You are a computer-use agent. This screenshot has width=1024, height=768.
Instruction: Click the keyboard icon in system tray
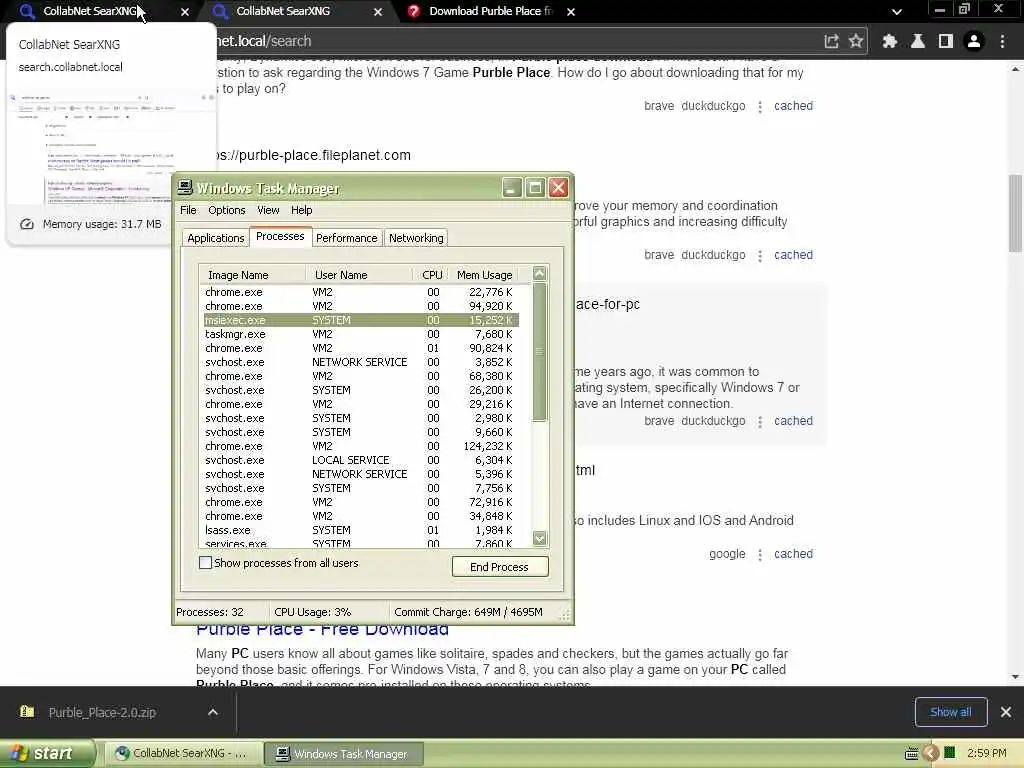click(912, 754)
